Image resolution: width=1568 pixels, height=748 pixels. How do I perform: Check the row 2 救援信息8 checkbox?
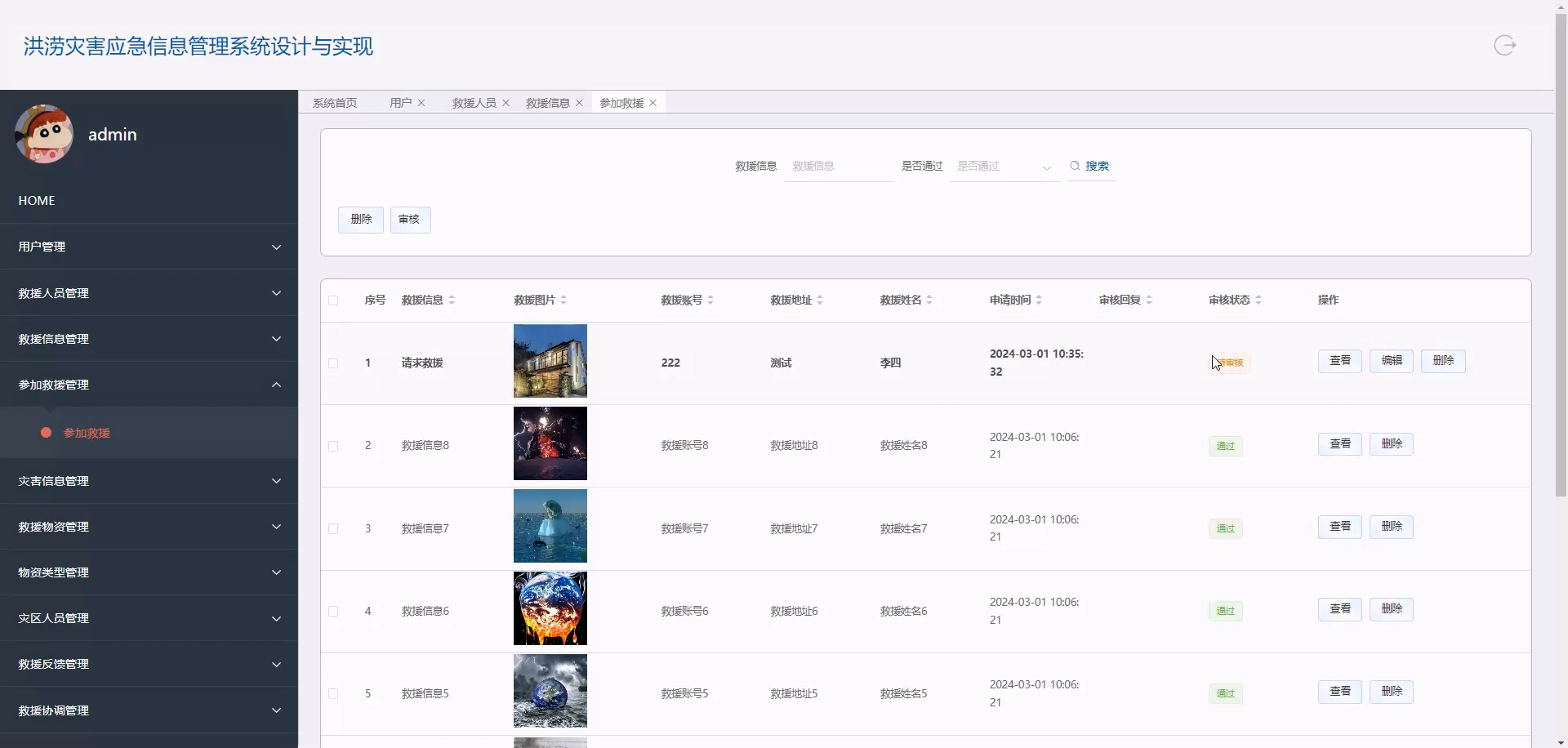point(333,446)
